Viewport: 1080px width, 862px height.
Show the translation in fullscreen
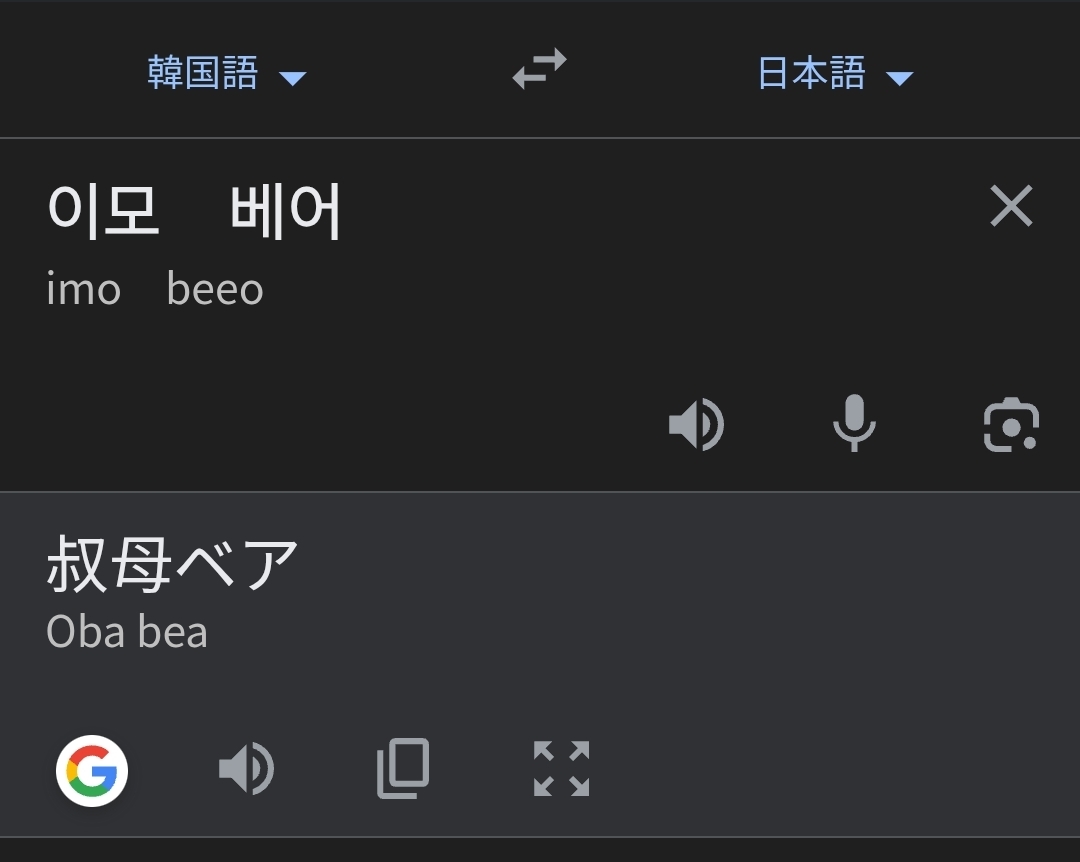pyautogui.click(x=561, y=769)
